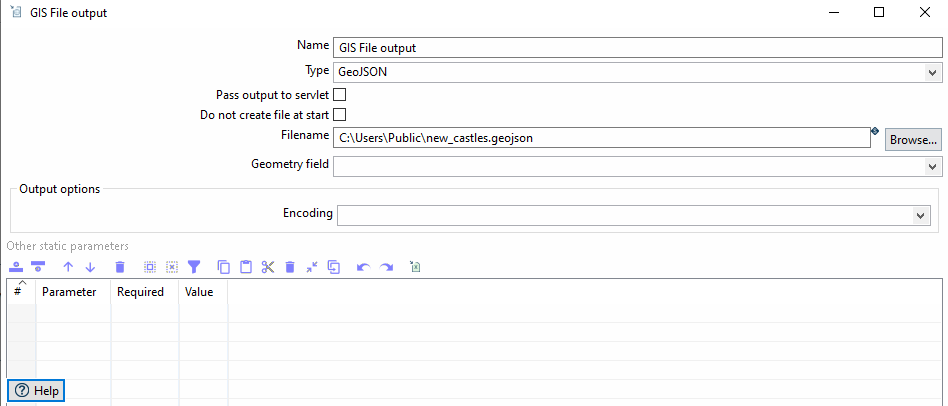Maximize the GIS File output window
The height and width of the screenshot is (406, 948).
(879, 12)
